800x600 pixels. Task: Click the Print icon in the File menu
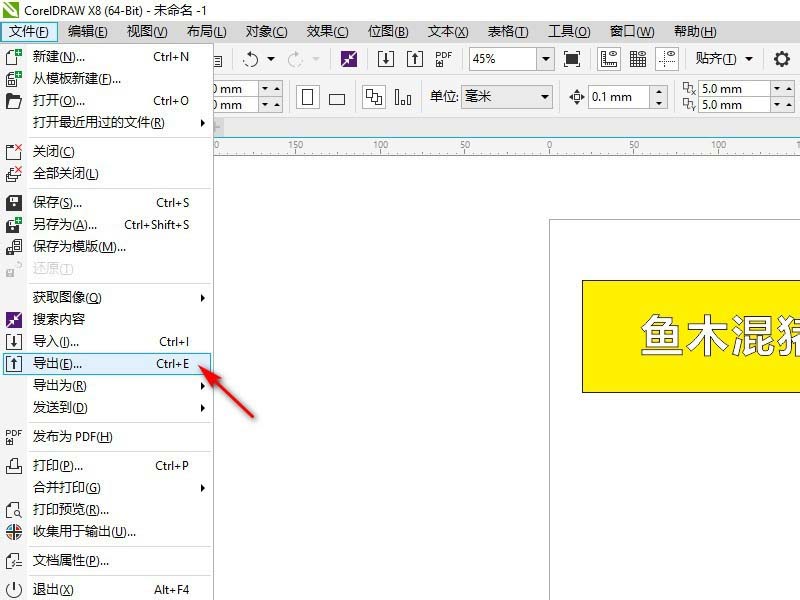point(12,466)
